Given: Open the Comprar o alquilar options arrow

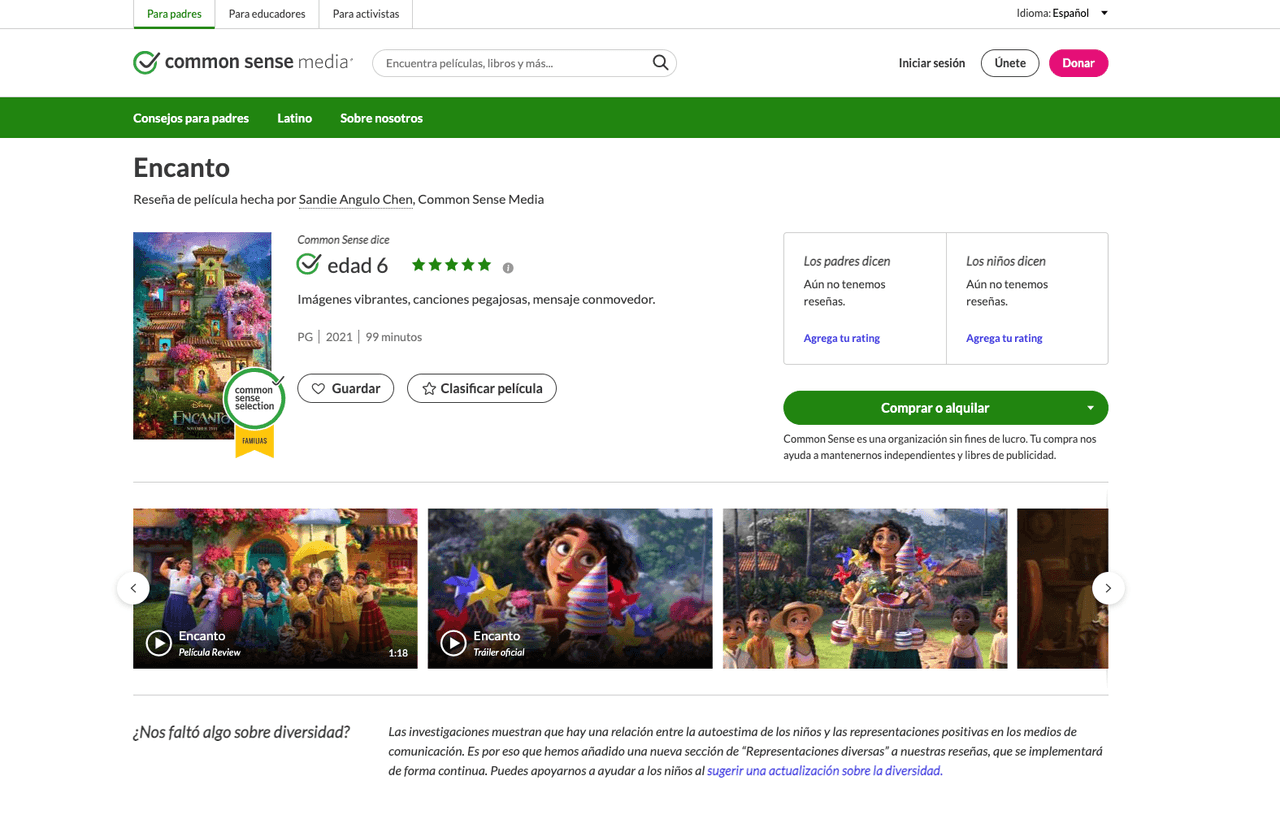Looking at the screenshot, I should pyautogui.click(x=1090, y=407).
